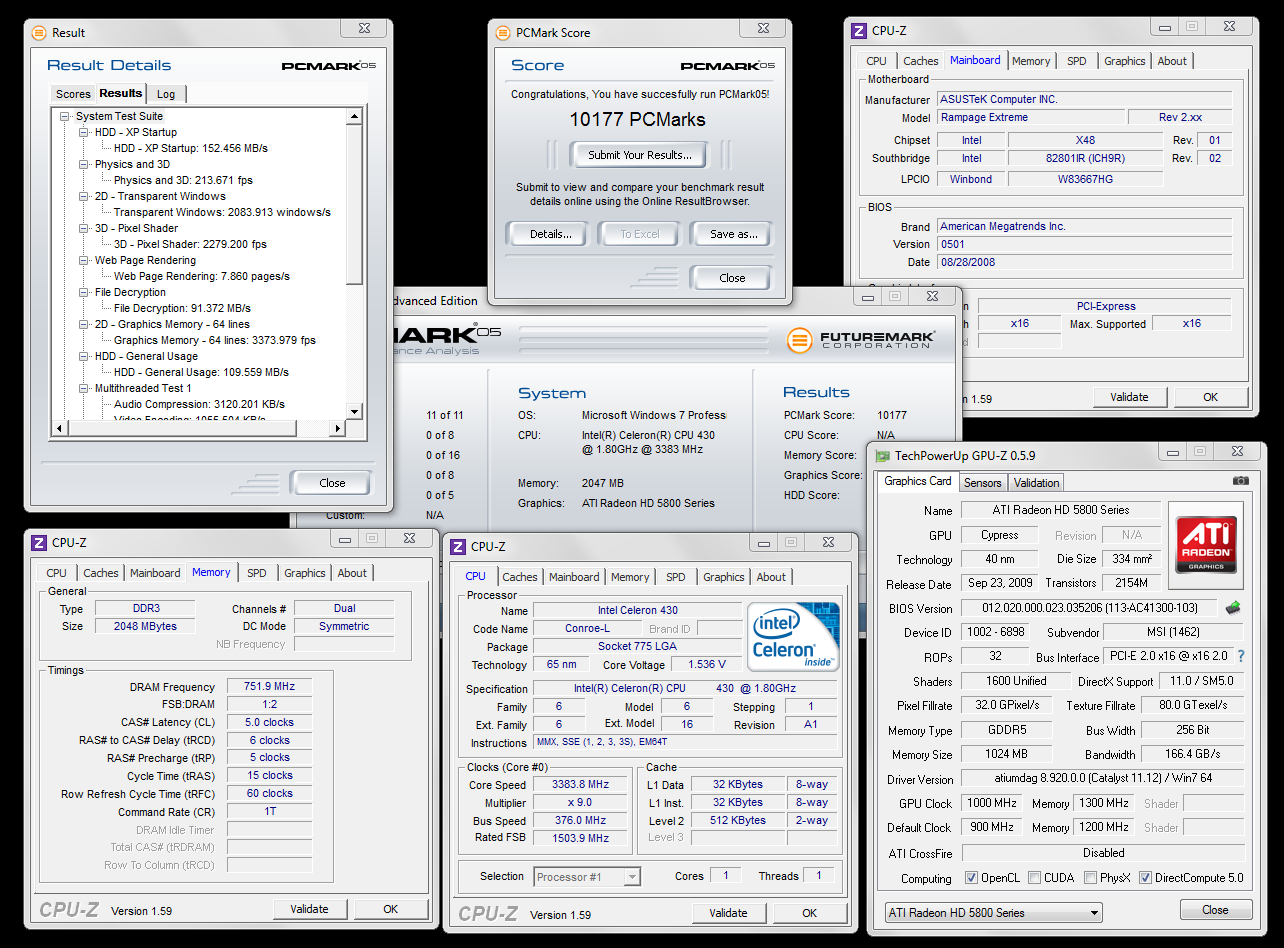Image resolution: width=1284 pixels, height=948 pixels.
Task: Switch to the Scores tab in Result Details
Action: click(73, 94)
